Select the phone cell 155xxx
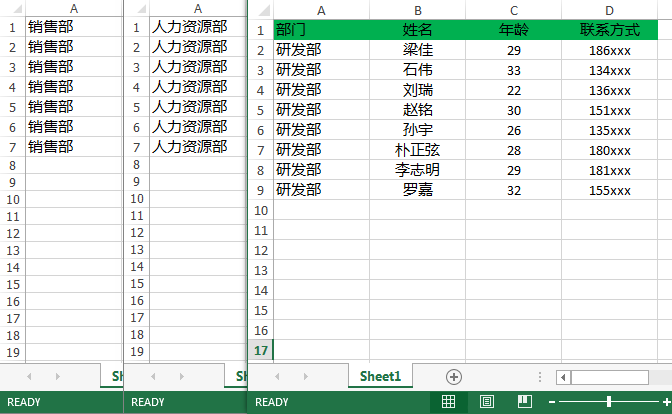 [609, 190]
